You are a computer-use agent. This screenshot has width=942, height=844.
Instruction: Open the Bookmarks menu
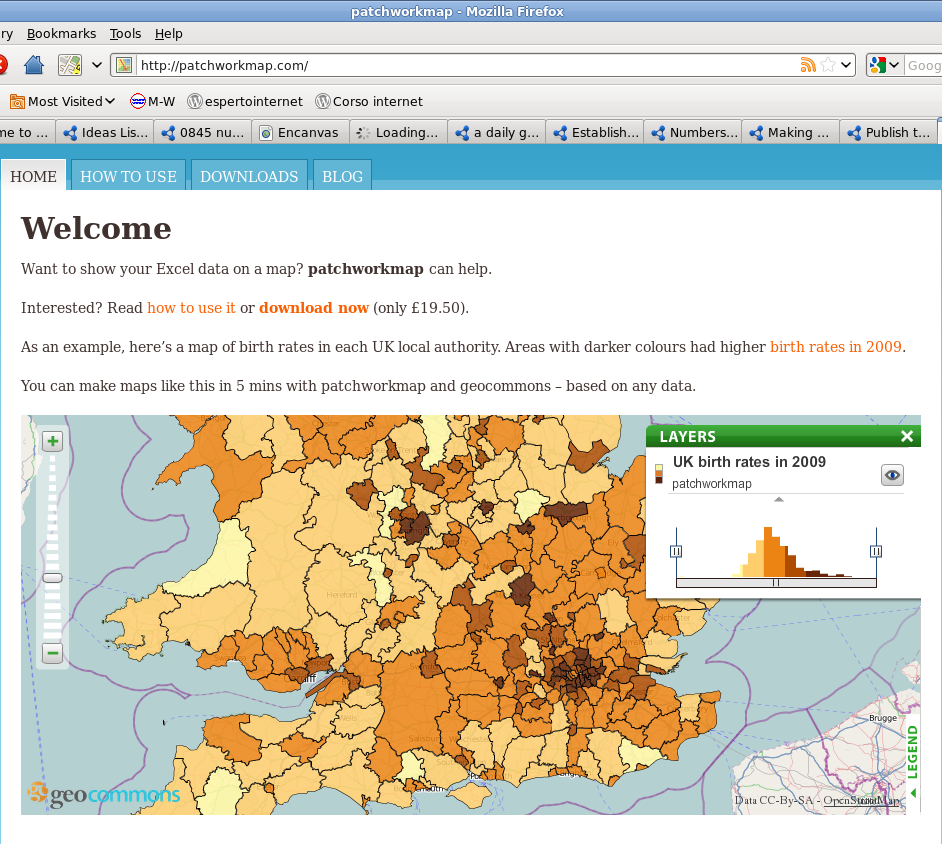tap(61, 34)
